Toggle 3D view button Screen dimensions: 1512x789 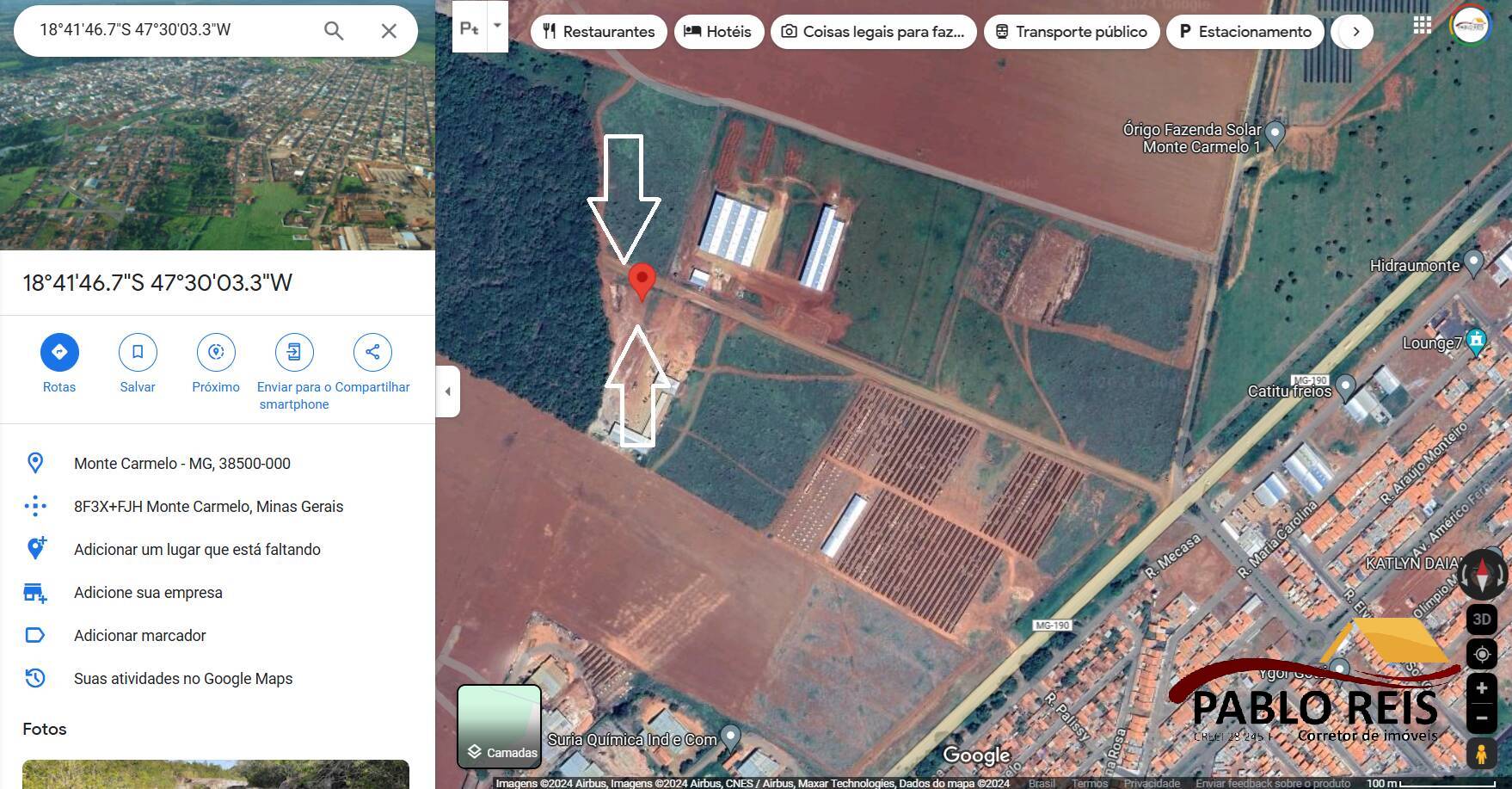click(1482, 619)
